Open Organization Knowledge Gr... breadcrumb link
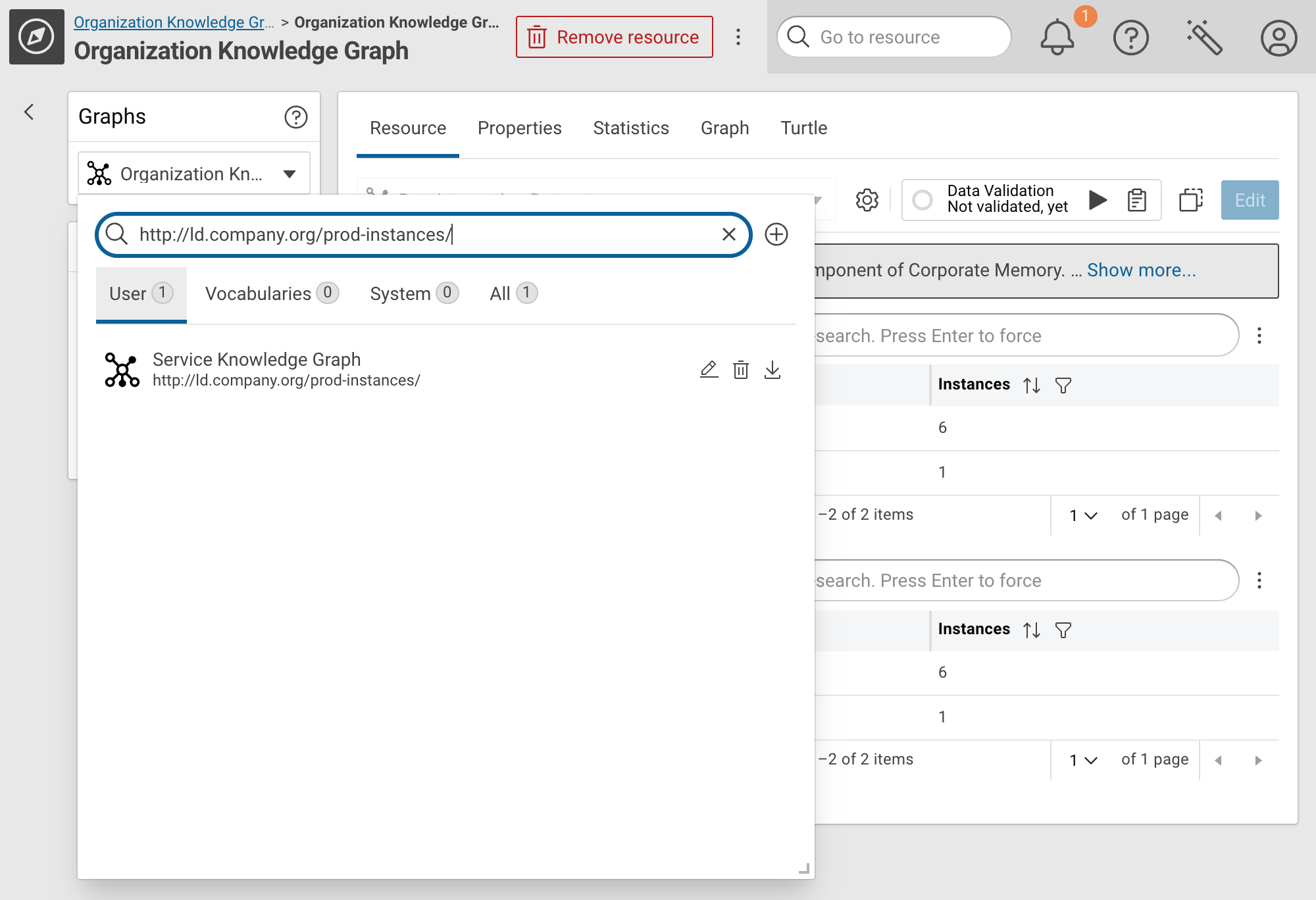 click(174, 22)
